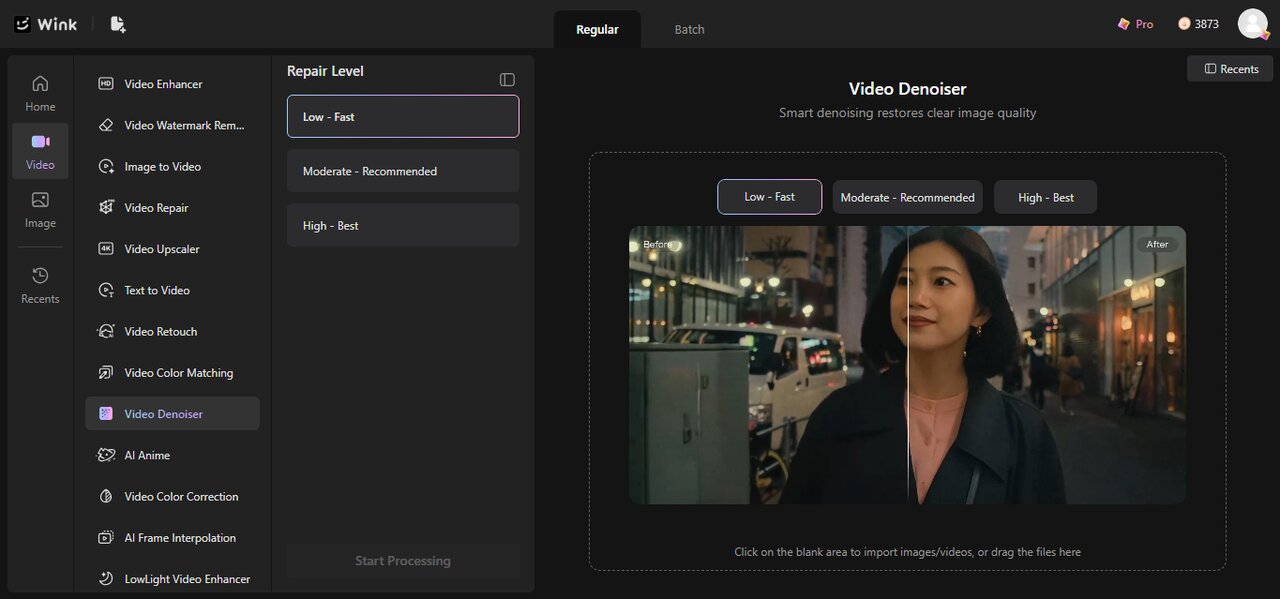Click the Start Processing button
Viewport: 1280px width, 599px height.
[403, 560]
